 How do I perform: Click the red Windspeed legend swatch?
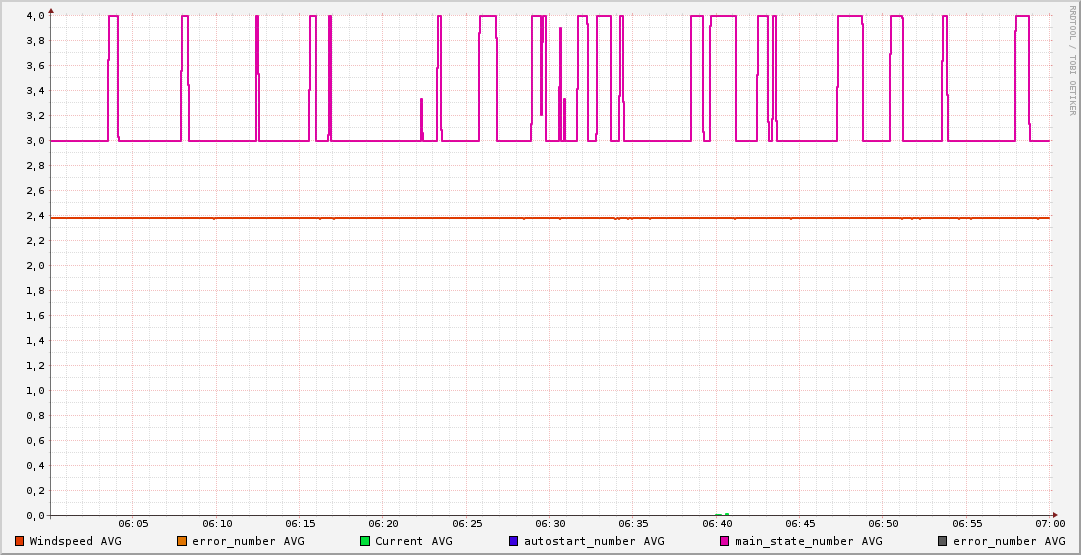click(x=20, y=541)
